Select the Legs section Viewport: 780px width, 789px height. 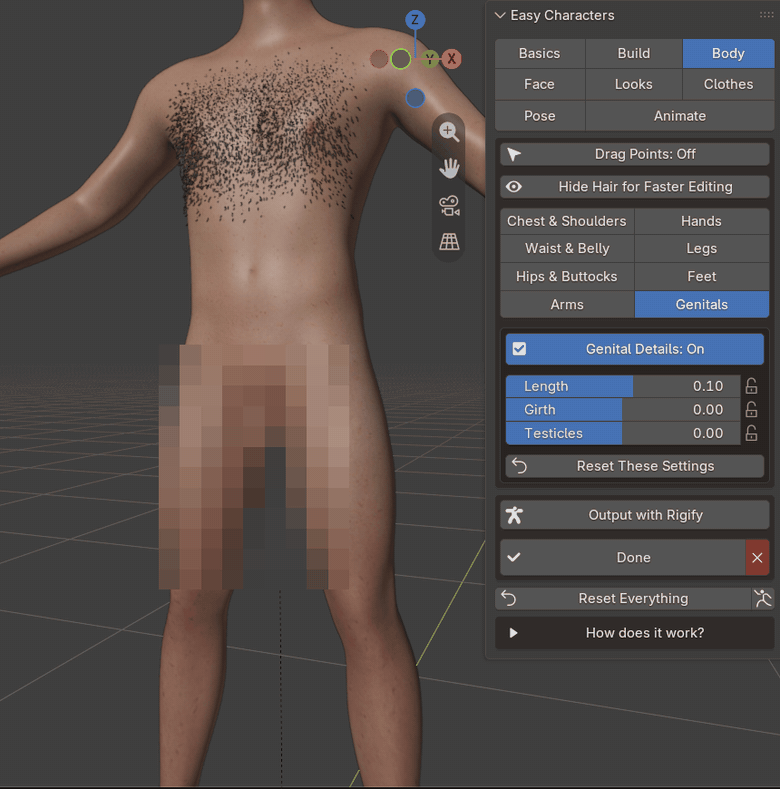coord(701,249)
